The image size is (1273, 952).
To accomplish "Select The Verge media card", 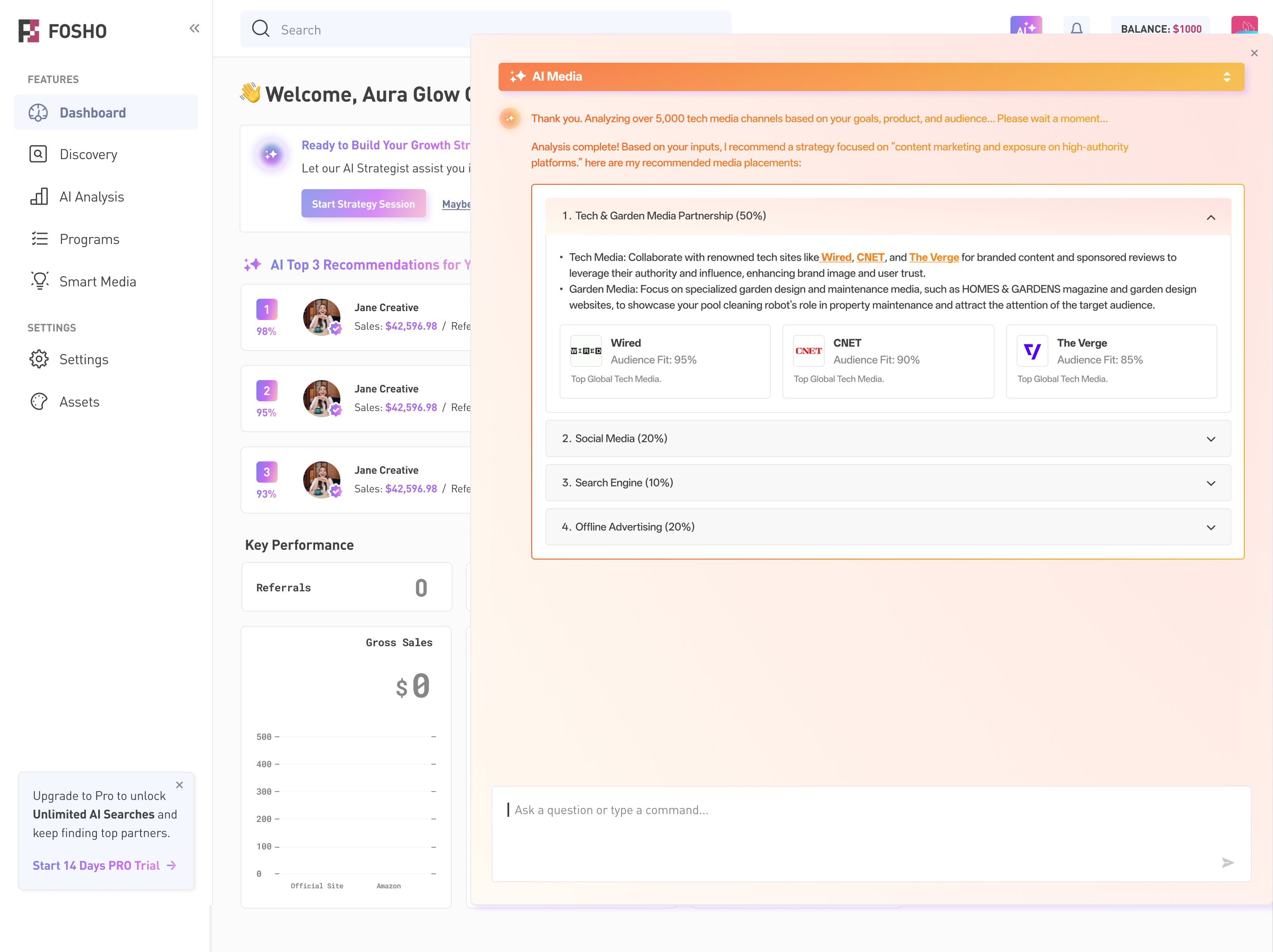I will 1111,362.
